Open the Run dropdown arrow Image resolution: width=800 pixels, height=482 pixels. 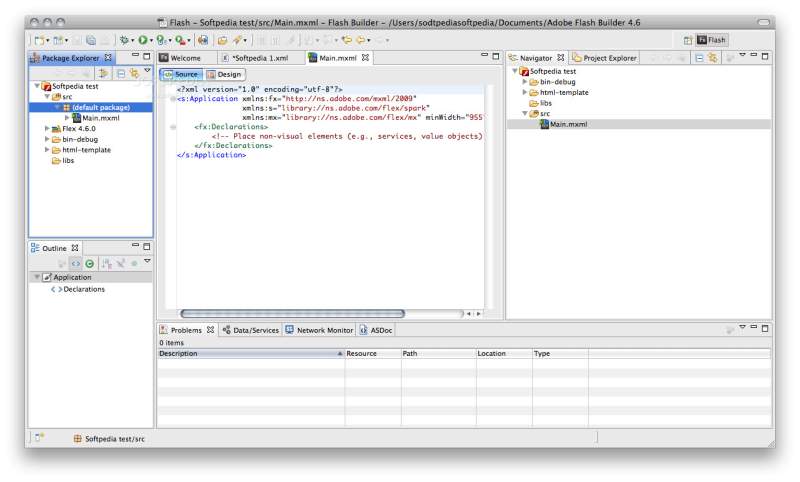[151, 40]
